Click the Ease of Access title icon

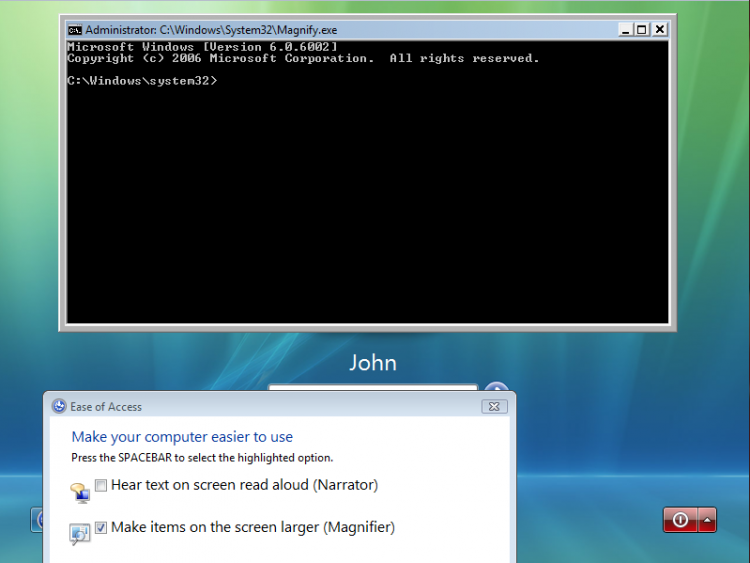(x=59, y=406)
